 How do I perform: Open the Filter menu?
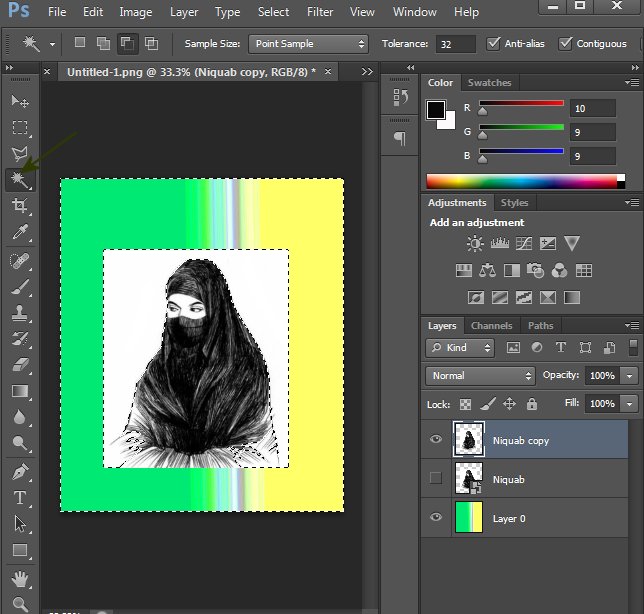320,12
